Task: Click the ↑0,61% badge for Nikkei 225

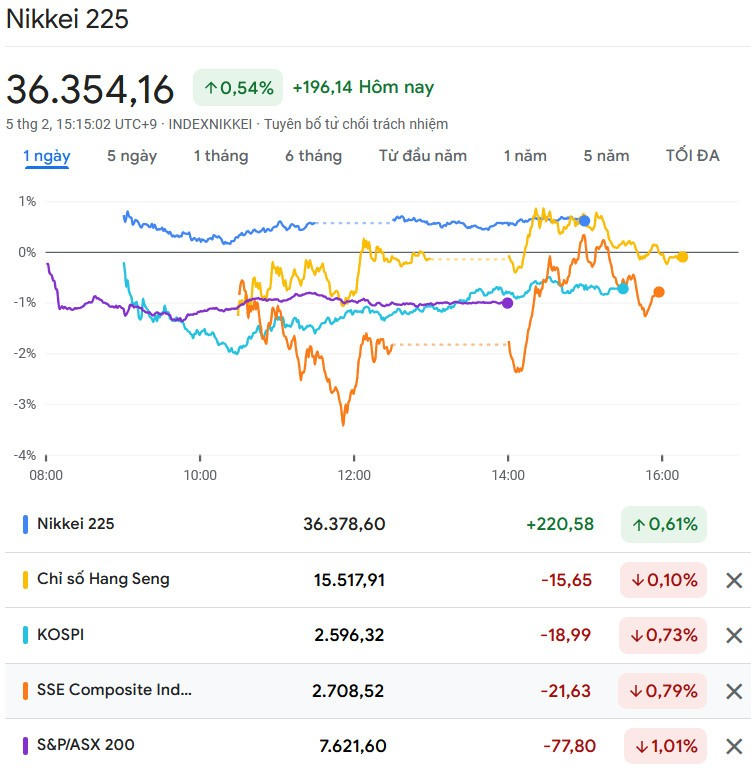Action: (664, 525)
